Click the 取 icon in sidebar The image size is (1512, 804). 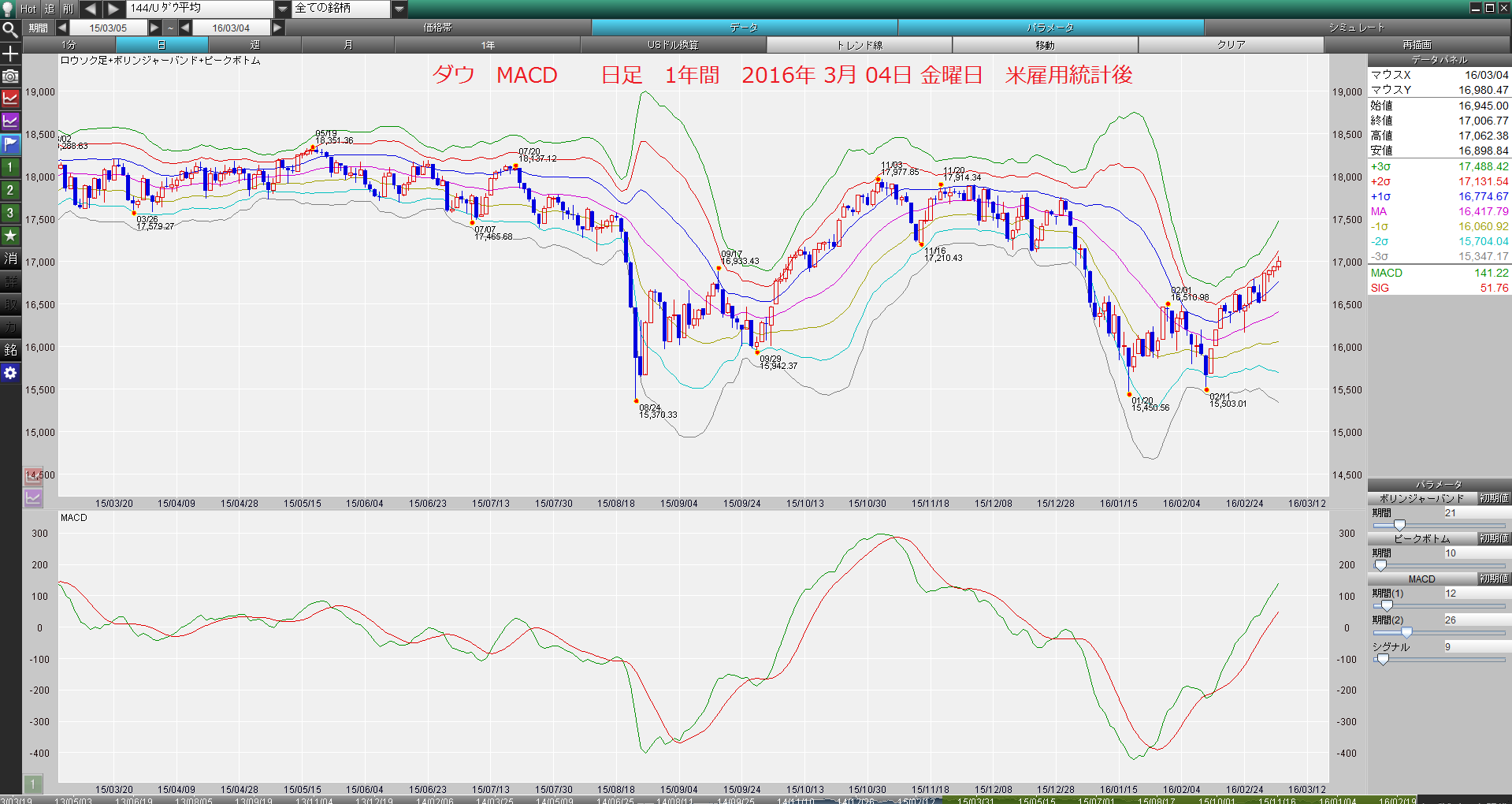[x=10, y=304]
